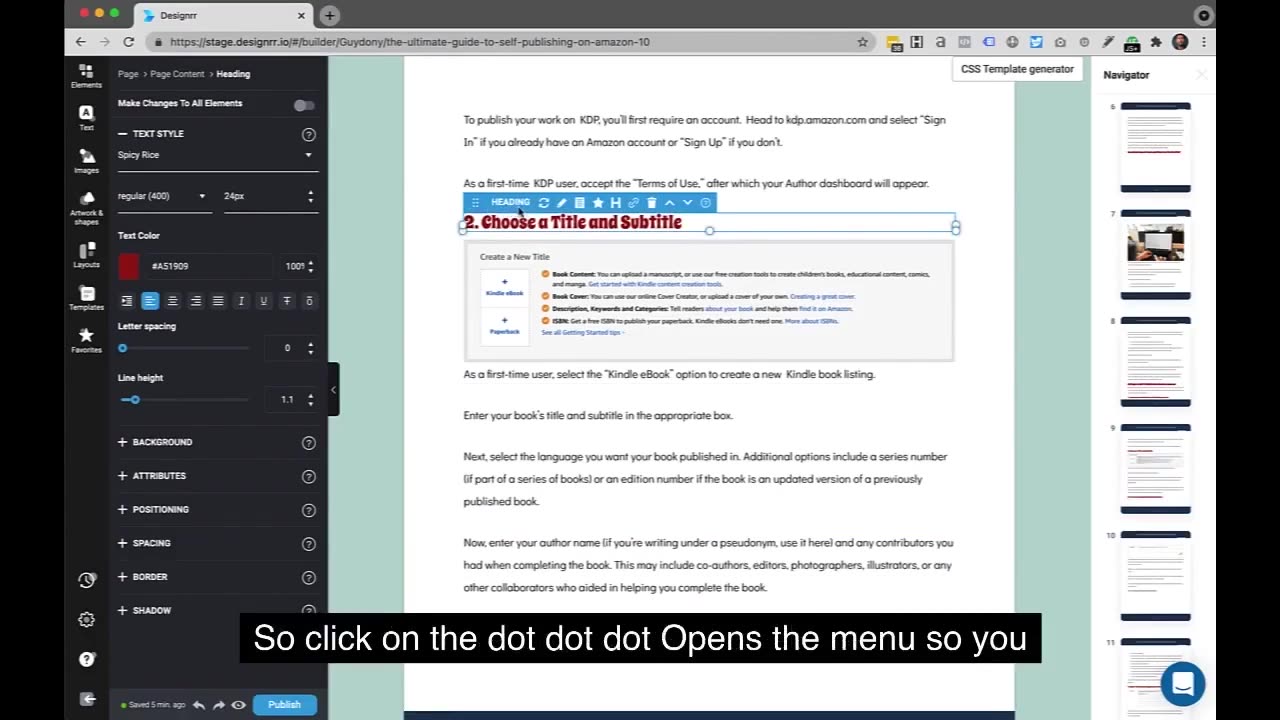The image size is (1280, 720).
Task: Click drag handle dots in heading toolbar
Action: 475,203
